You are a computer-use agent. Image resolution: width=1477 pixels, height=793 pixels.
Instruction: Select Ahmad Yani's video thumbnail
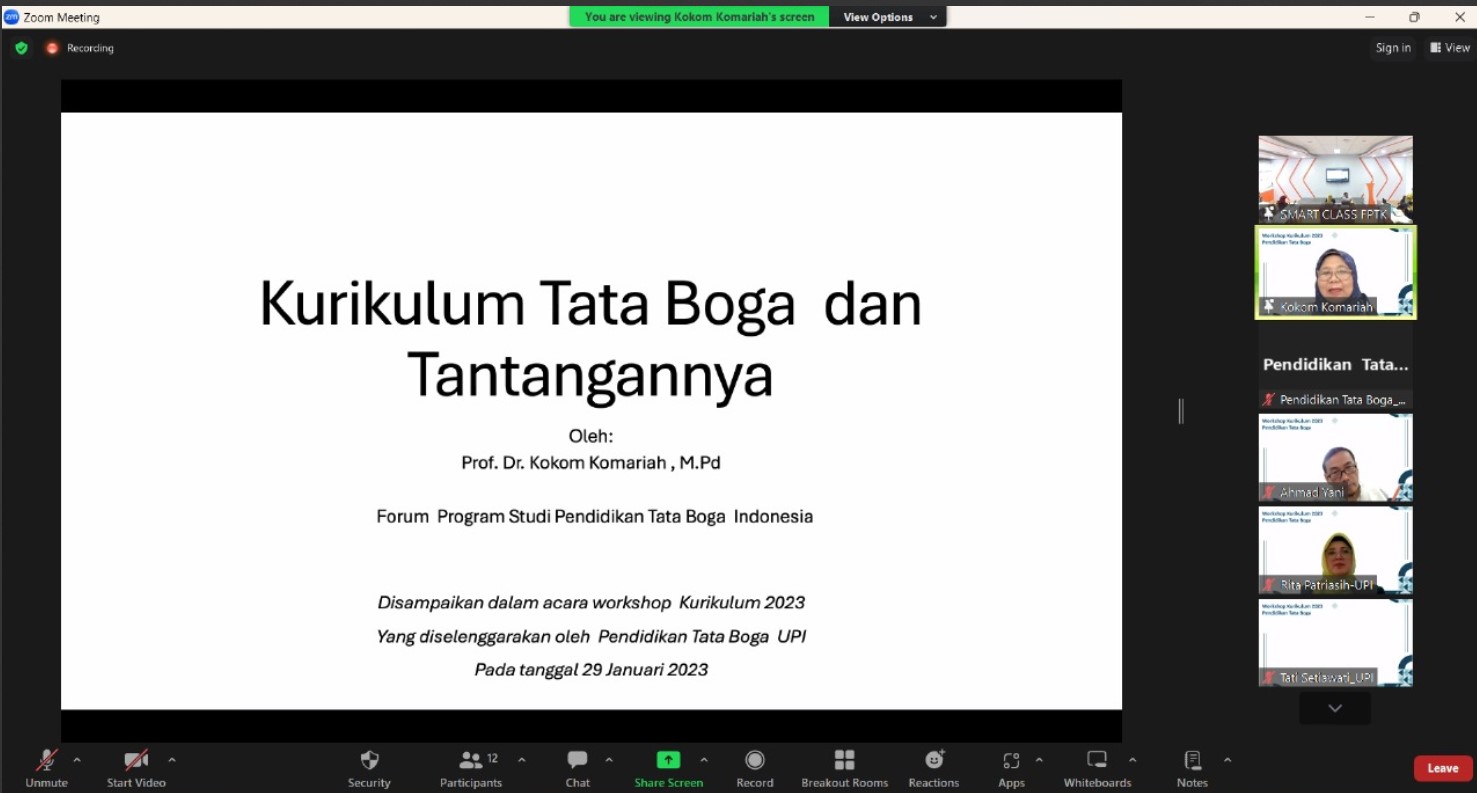pos(1335,458)
